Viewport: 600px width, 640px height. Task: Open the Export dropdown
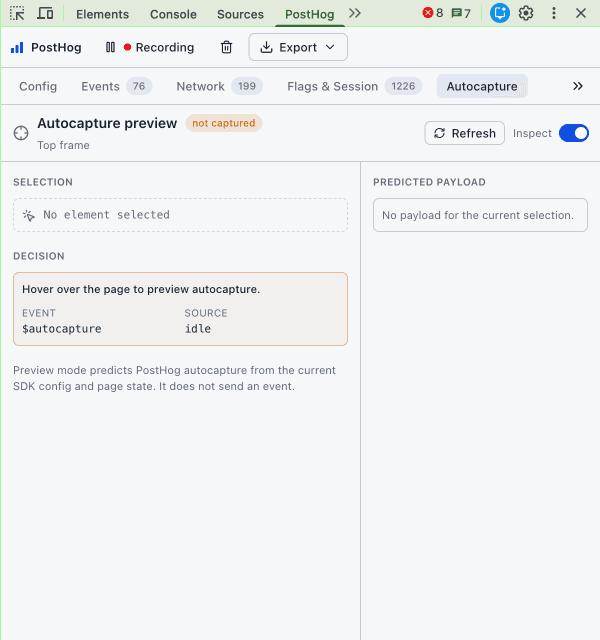298,47
